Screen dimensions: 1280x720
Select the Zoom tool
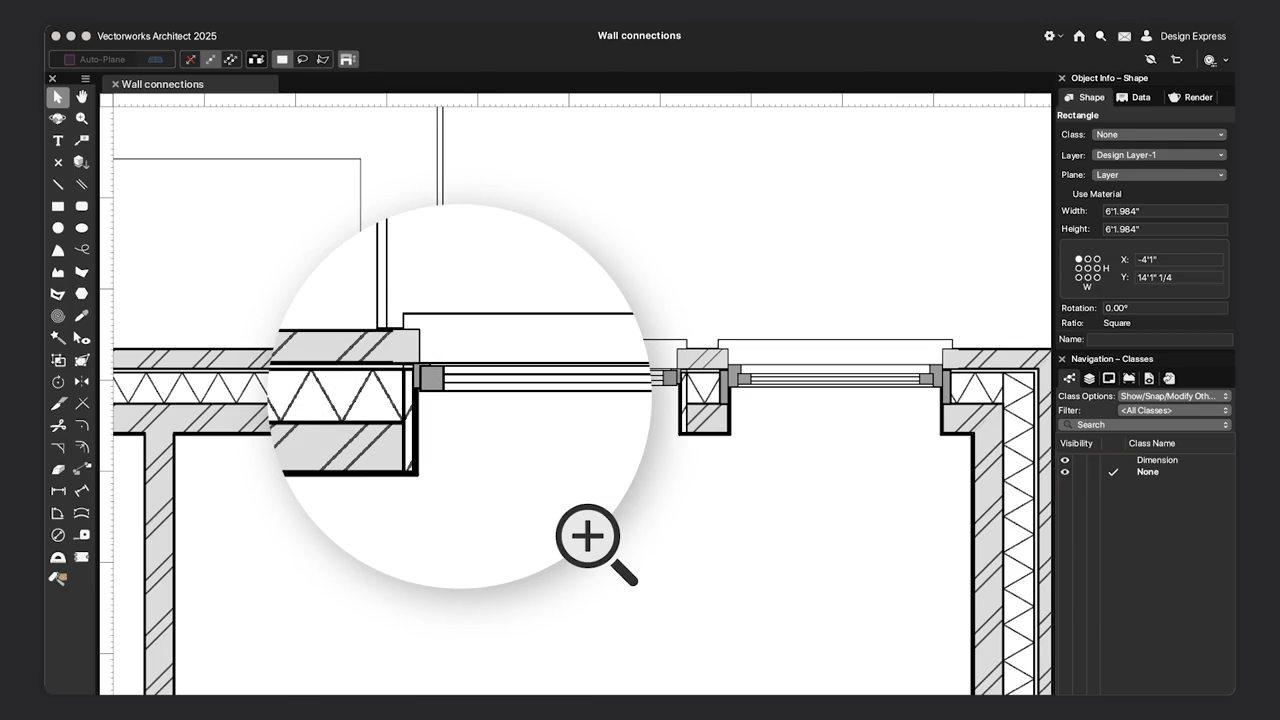click(x=81, y=118)
